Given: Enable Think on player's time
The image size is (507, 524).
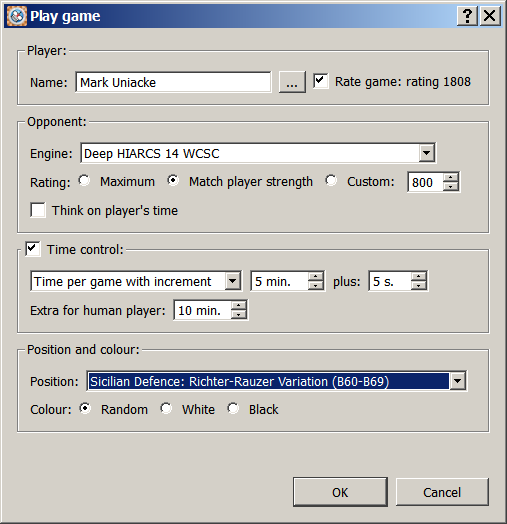Looking at the screenshot, I should (x=38, y=210).
